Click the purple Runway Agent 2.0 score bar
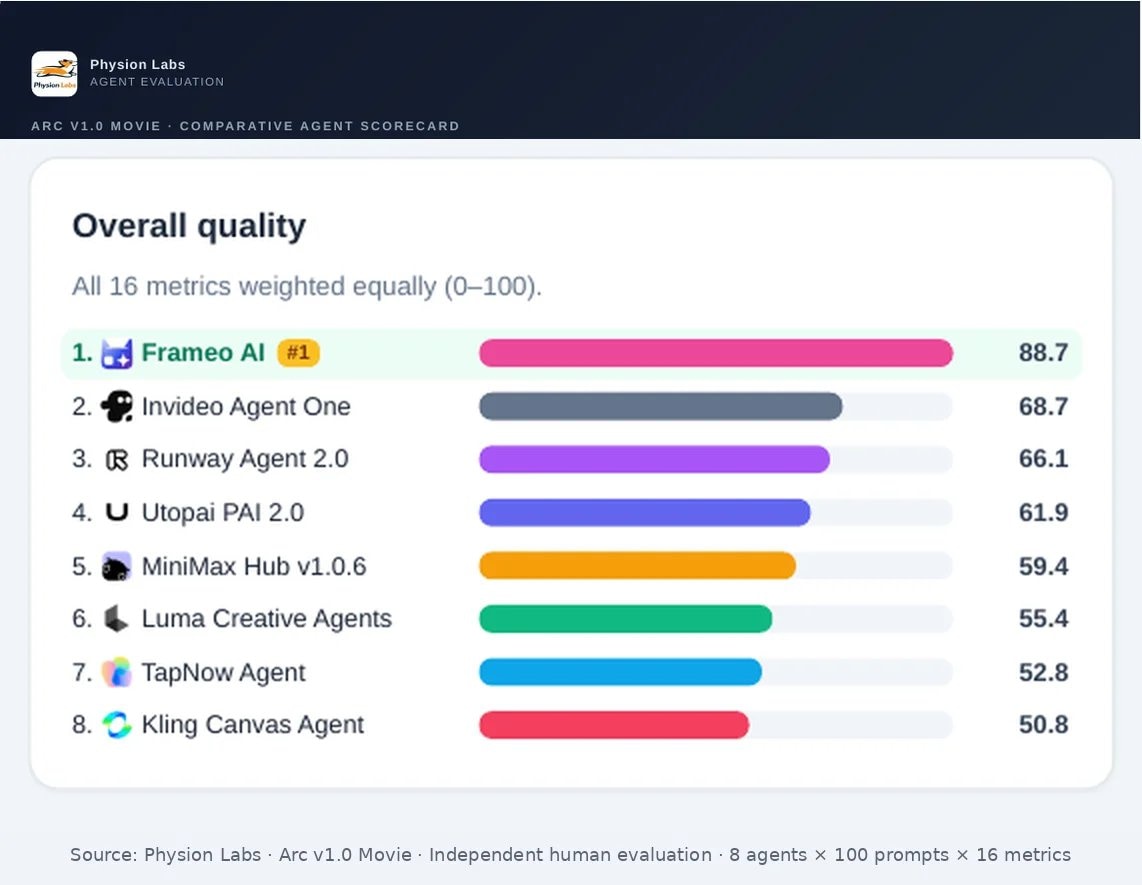Viewport: 1142px width, 885px height. pyautogui.click(x=654, y=460)
